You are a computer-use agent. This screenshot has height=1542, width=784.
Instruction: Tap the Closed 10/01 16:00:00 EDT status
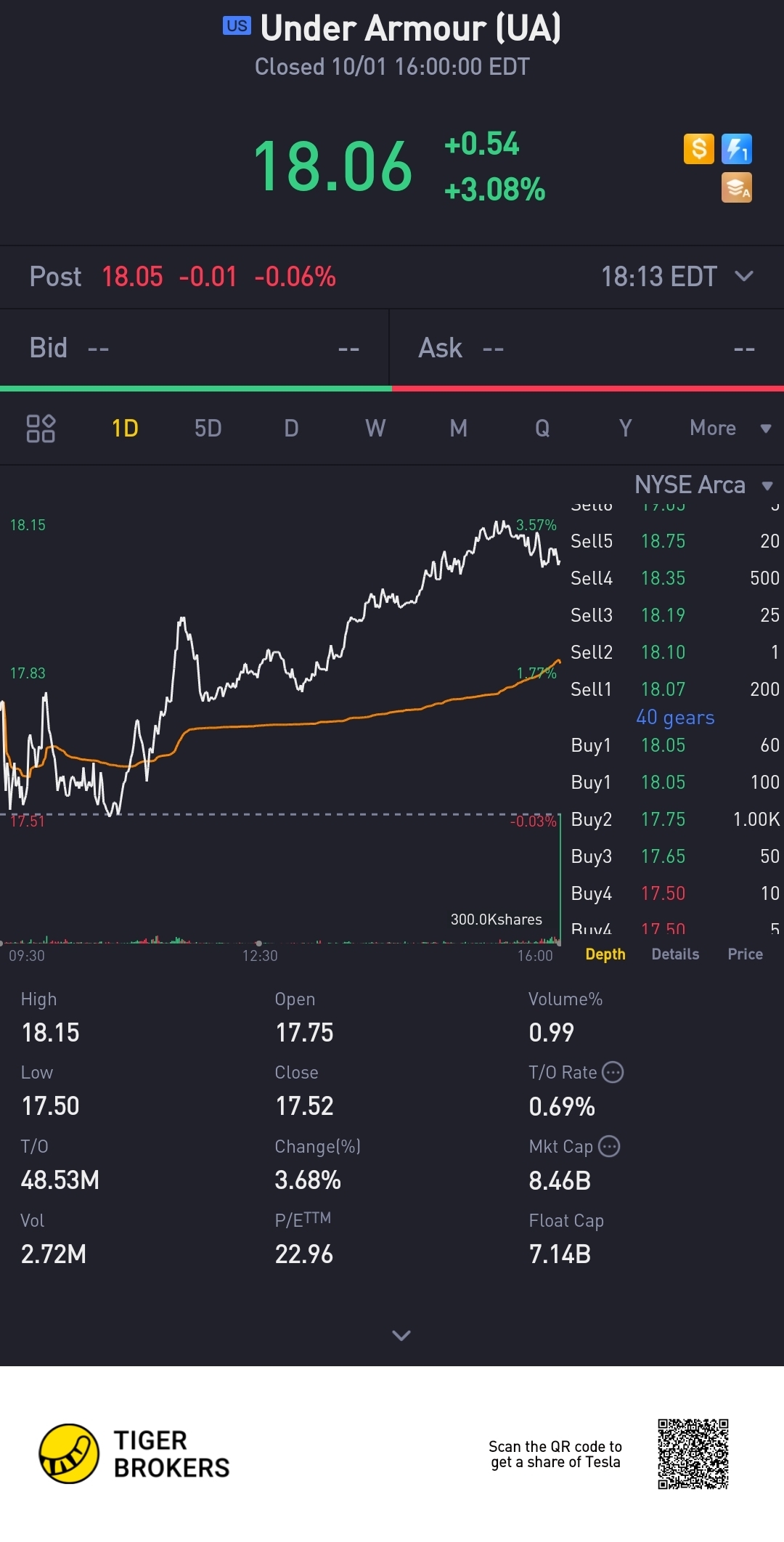(392, 67)
